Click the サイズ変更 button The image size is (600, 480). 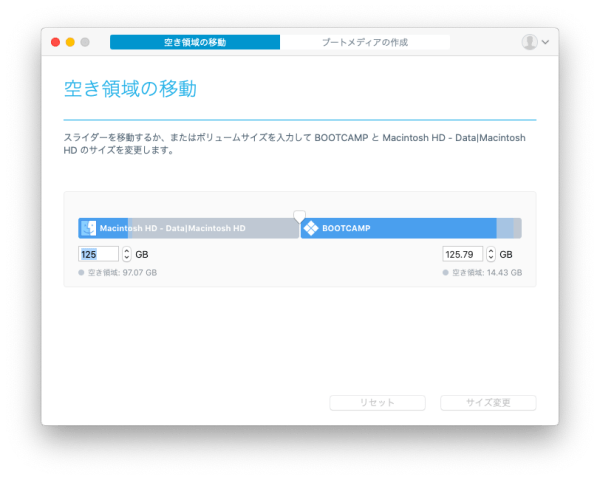pos(488,403)
